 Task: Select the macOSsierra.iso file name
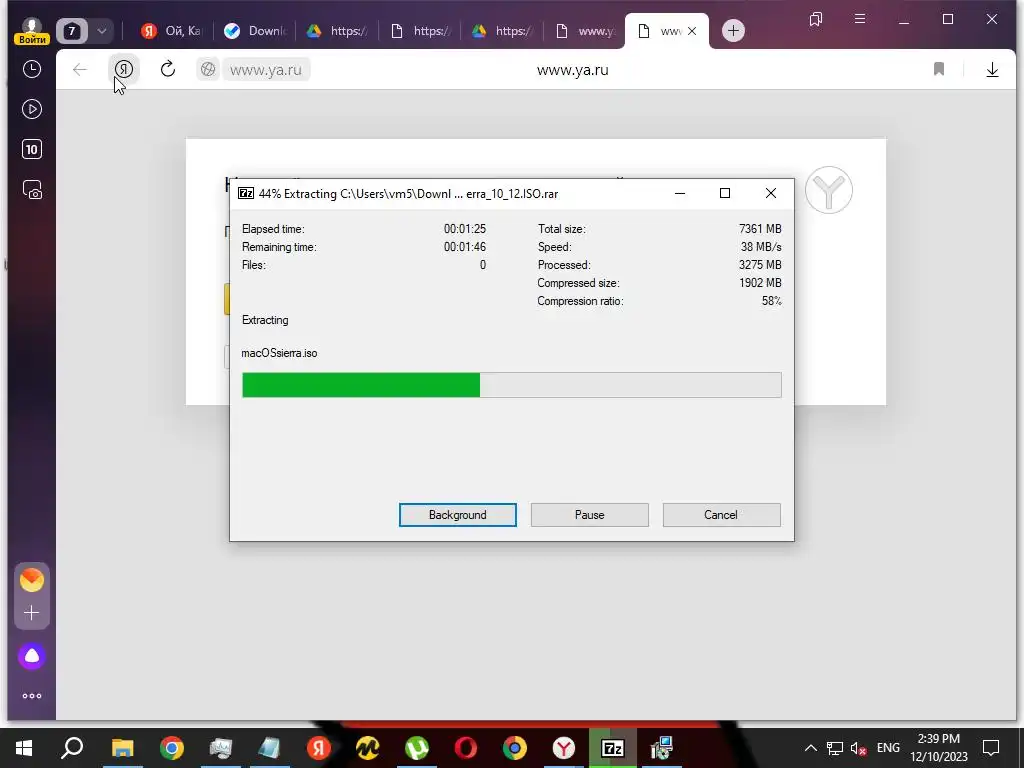click(280, 353)
